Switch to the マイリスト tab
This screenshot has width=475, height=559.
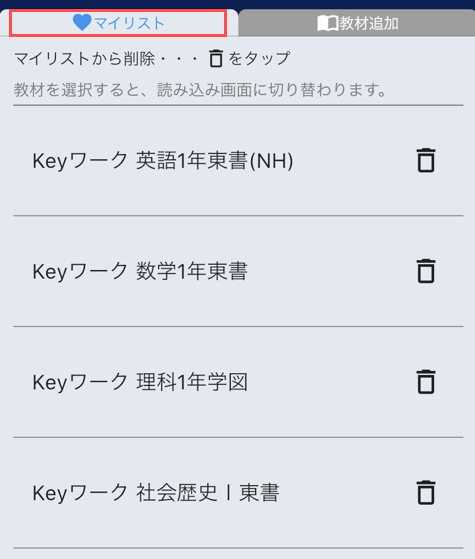click(x=118, y=23)
